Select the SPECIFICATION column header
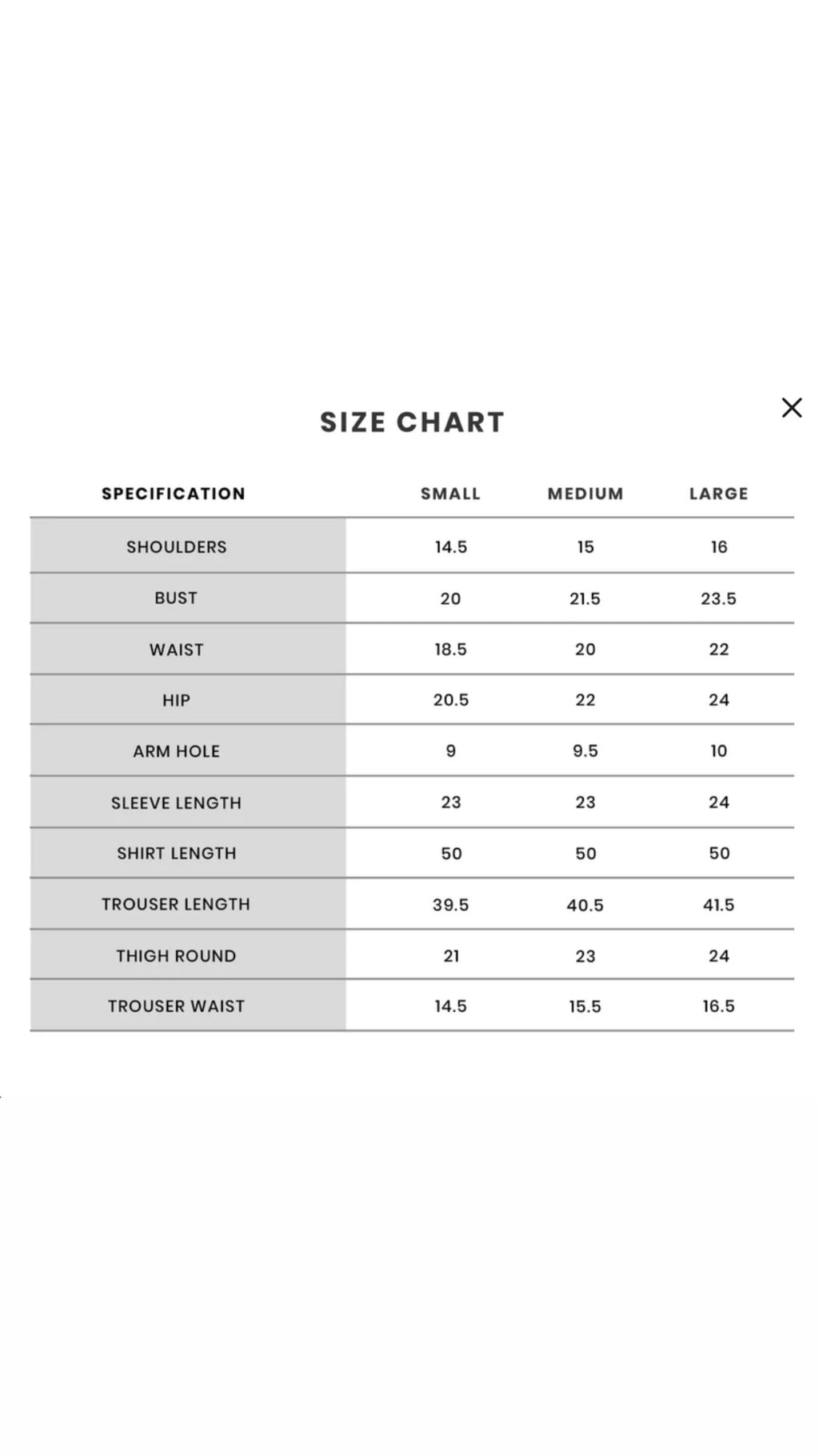Image resolution: width=819 pixels, height=1456 pixels. coord(174,494)
